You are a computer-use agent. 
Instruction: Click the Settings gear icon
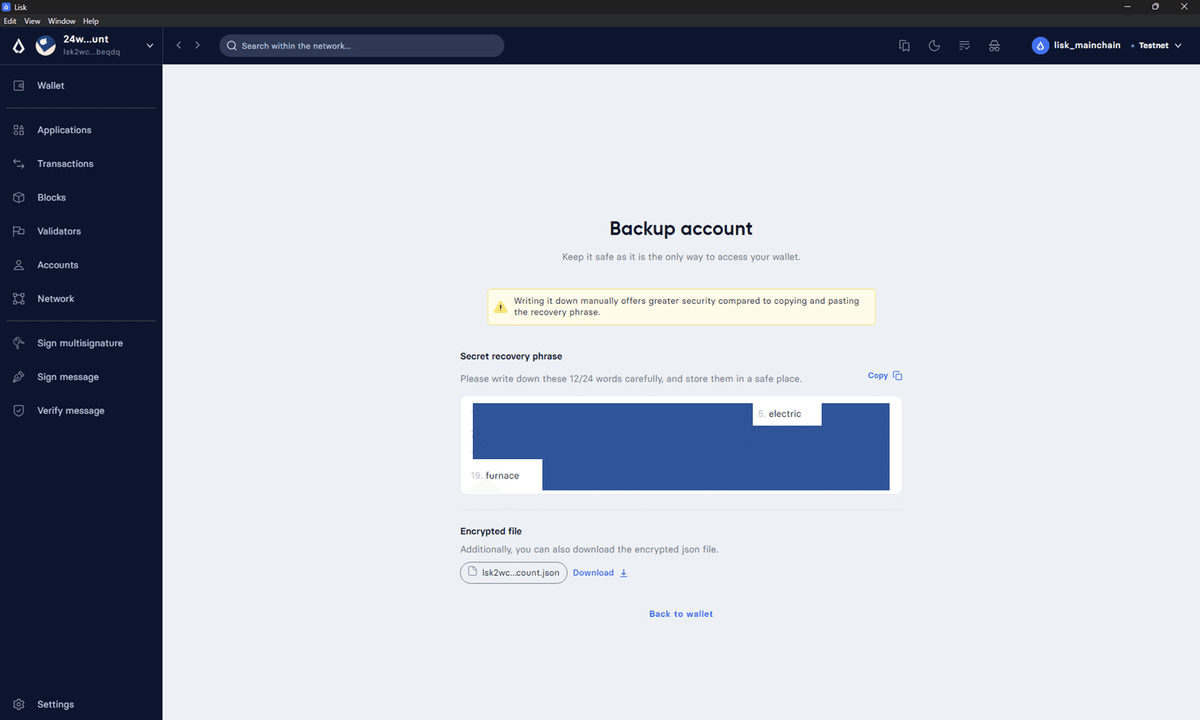pos(18,704)
